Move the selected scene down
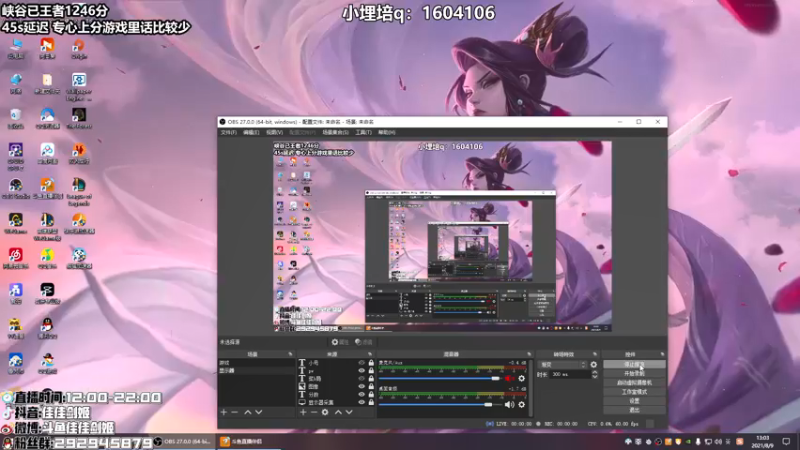The height and width of the screenshot is (450, 800). (259, 412)
